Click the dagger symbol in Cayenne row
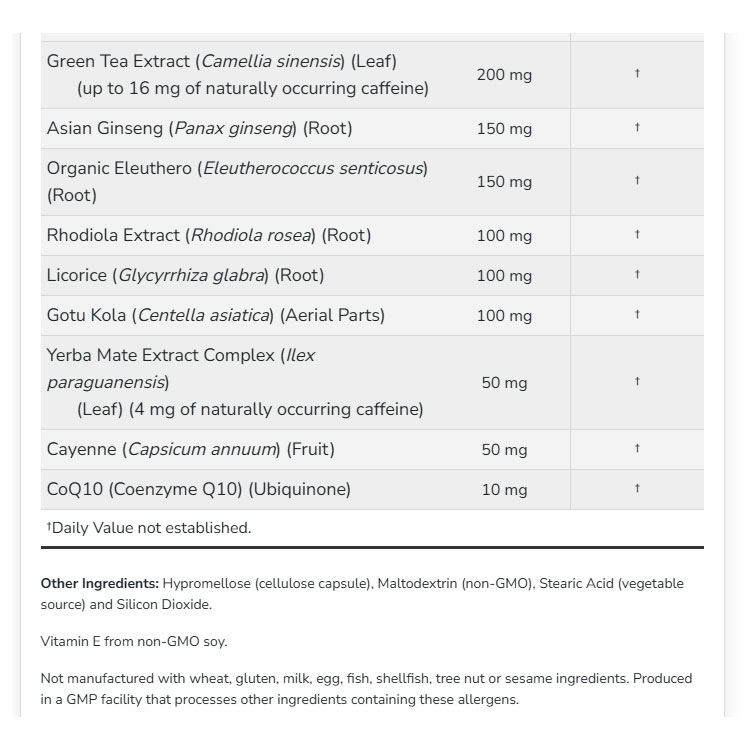This screenshot has height=750, width=750. click(x=637, y=448)
